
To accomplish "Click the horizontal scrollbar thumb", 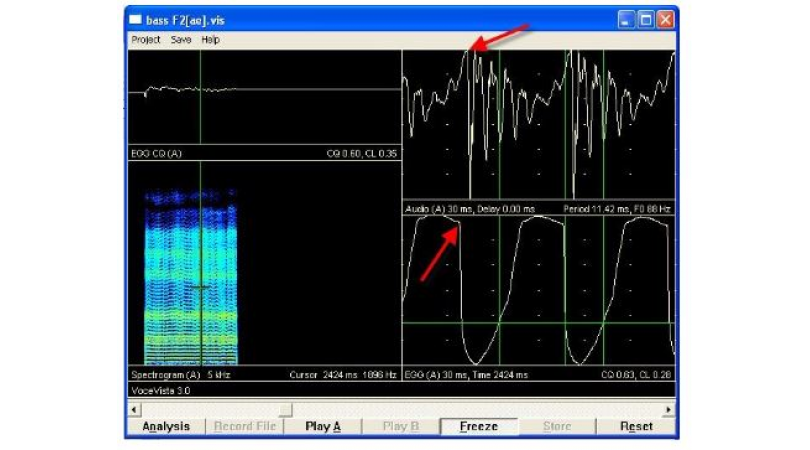I will pos(285,409).
